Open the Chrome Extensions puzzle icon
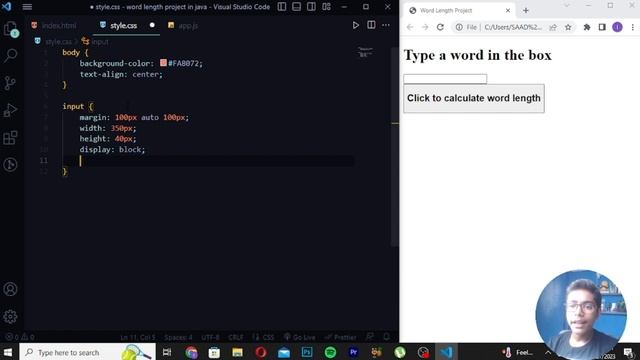The height and width of the screenshot is (360, 640). (587, 27)
